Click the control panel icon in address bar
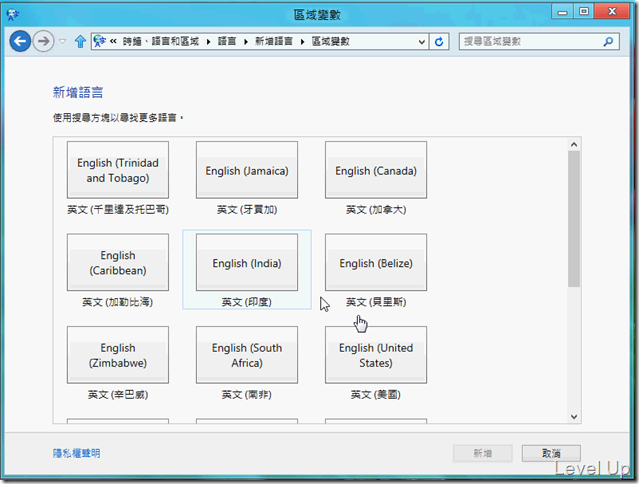The image size is (639, 484). pyautogui.click(x=99, y=41)
